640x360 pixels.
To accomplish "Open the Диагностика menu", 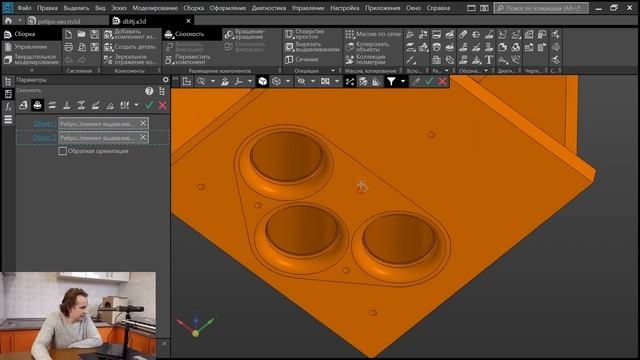I will tap(269, 8).
